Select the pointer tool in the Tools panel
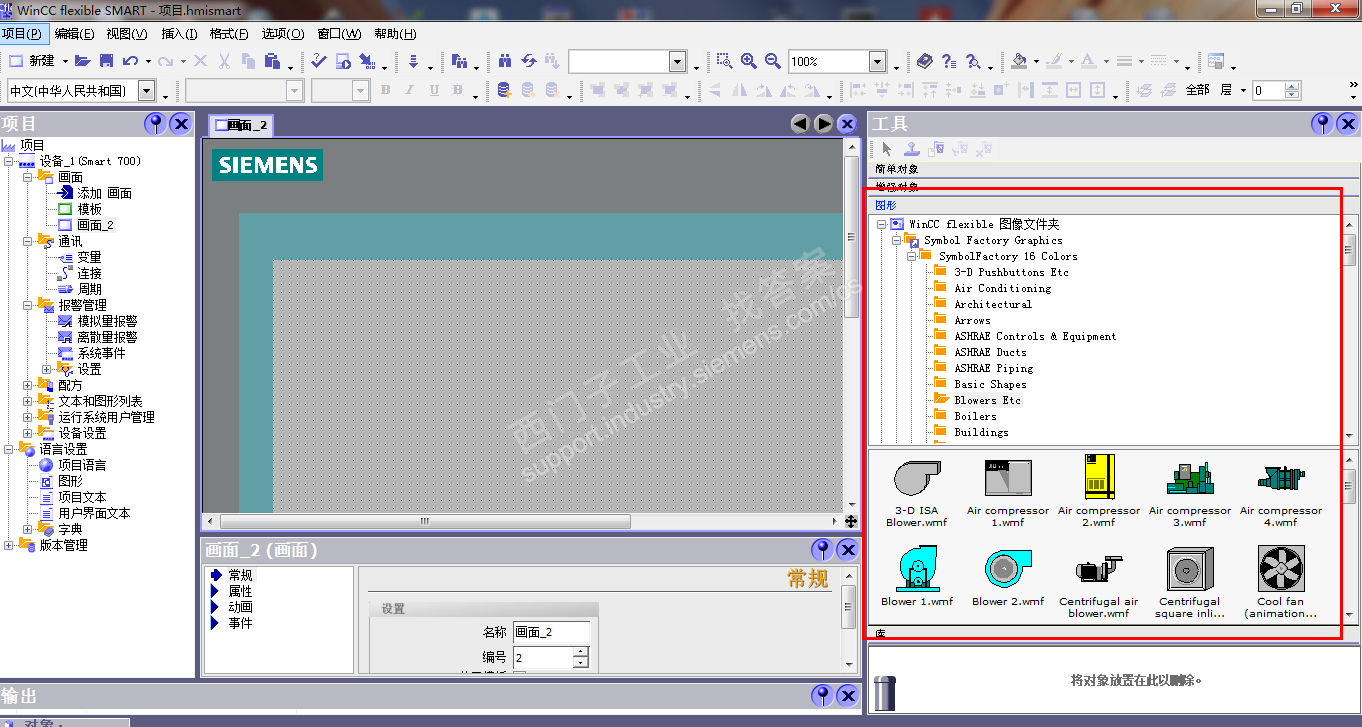 point(887,149)
